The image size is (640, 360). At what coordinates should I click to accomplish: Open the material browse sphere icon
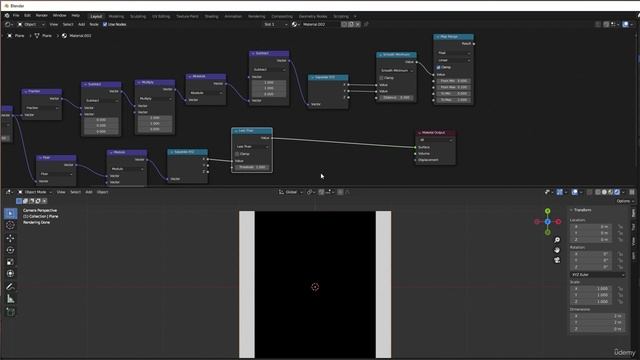296,24
